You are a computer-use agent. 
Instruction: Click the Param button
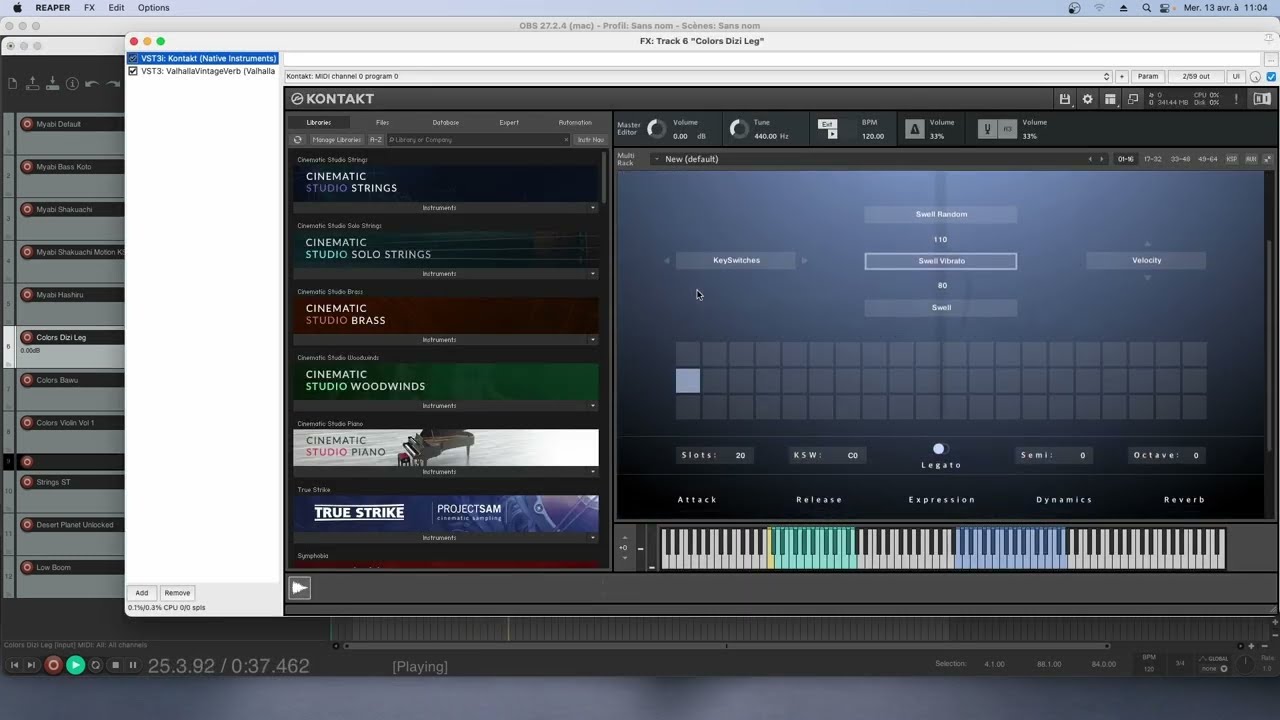[x=1148, y=77]
